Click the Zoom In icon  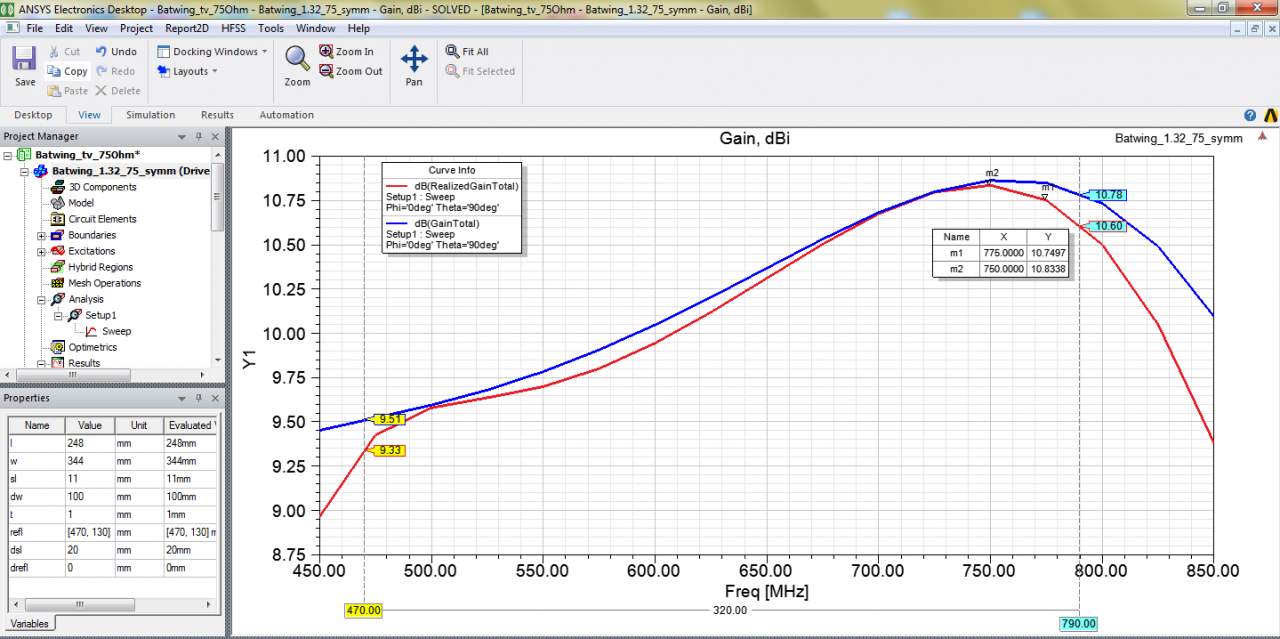327,51
